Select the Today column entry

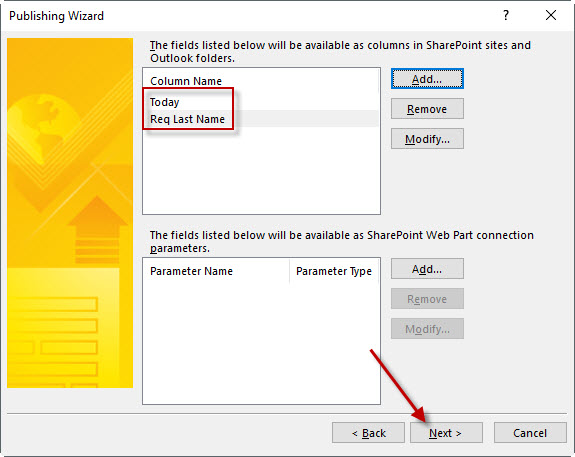[164, 102]
